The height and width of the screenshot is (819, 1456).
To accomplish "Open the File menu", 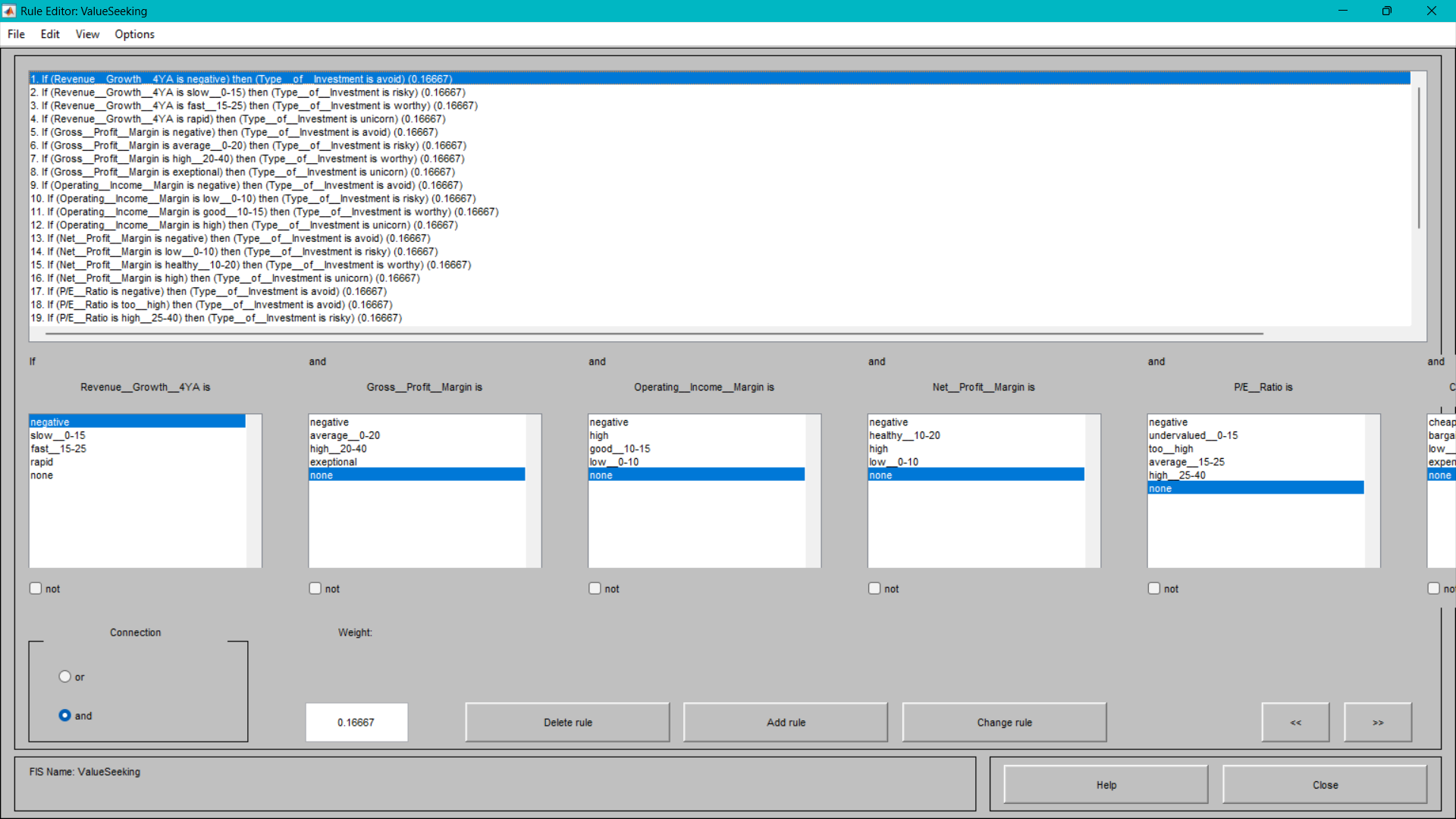I will [x=16, y=34].
